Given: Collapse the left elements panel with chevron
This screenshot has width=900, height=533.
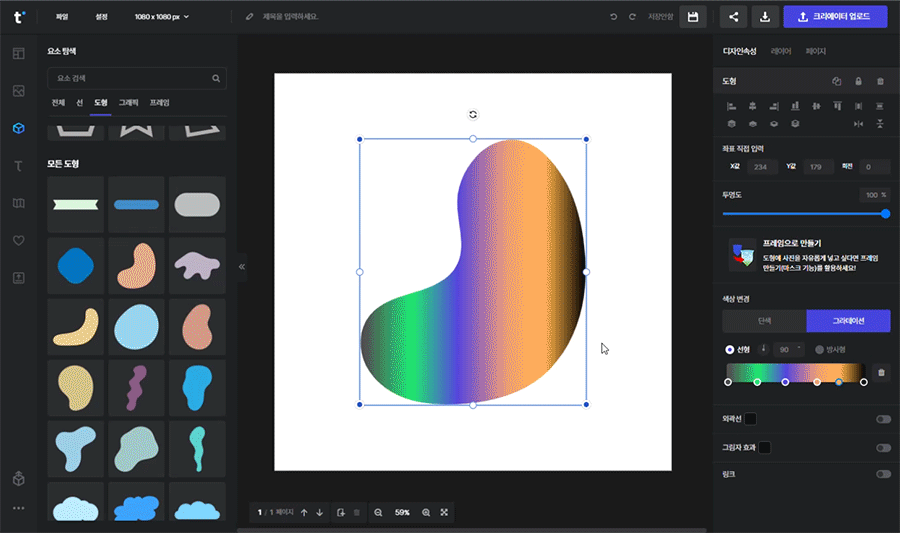Looking at the screenshot, I should tap(241, 267).
